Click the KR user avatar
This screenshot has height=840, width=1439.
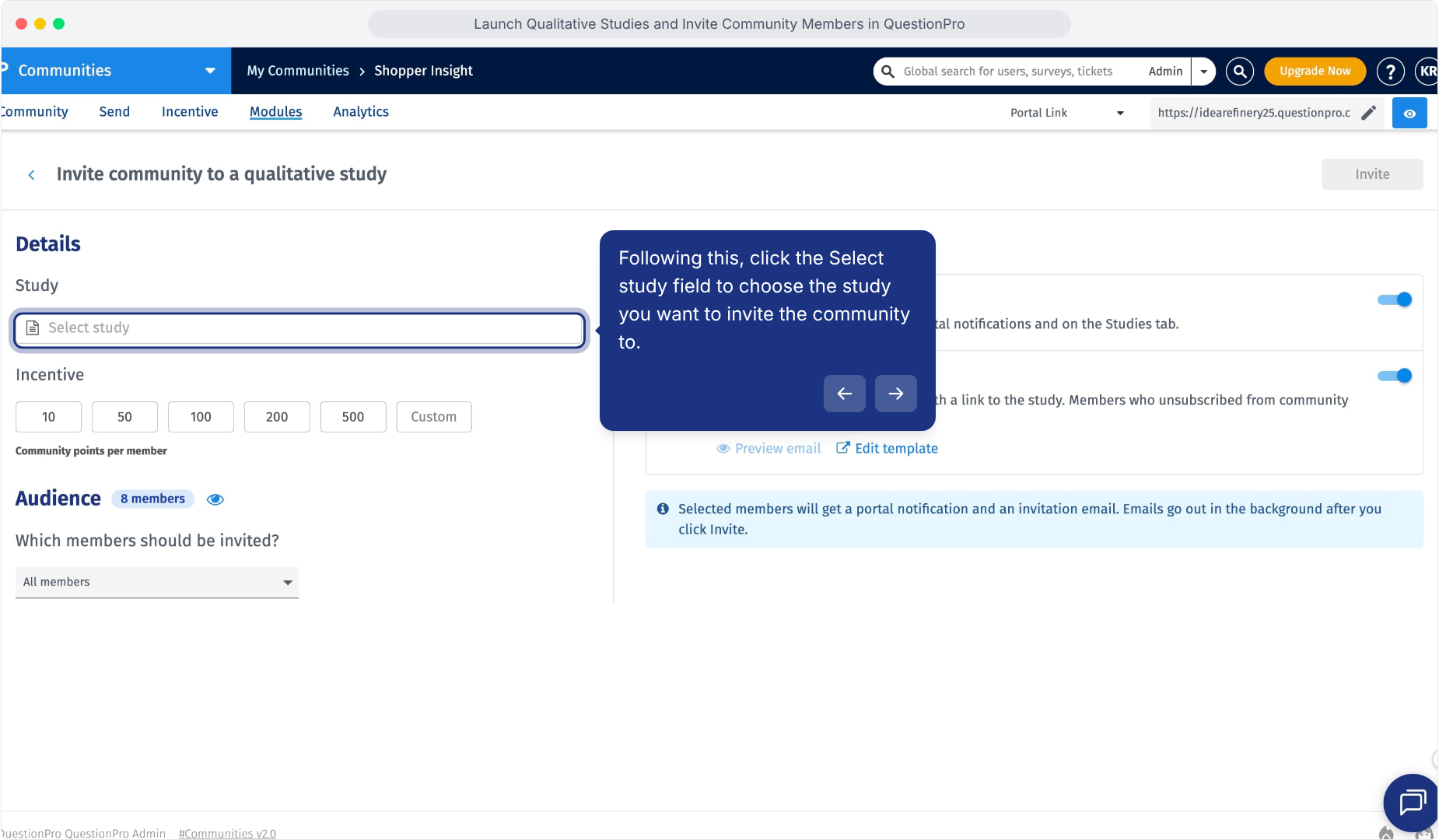point(1427,71)
